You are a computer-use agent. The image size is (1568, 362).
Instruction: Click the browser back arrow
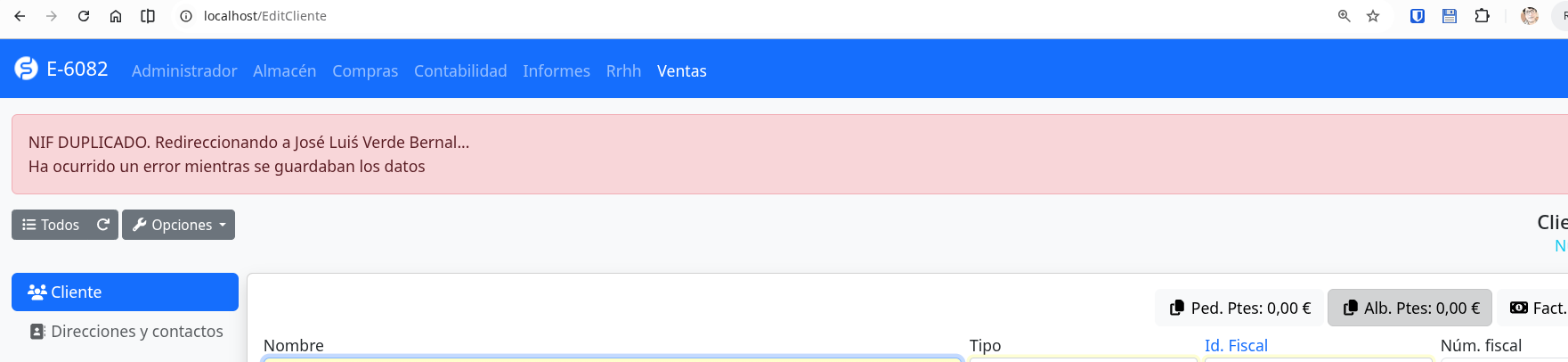pyautogui.click(x=20, y=16)
